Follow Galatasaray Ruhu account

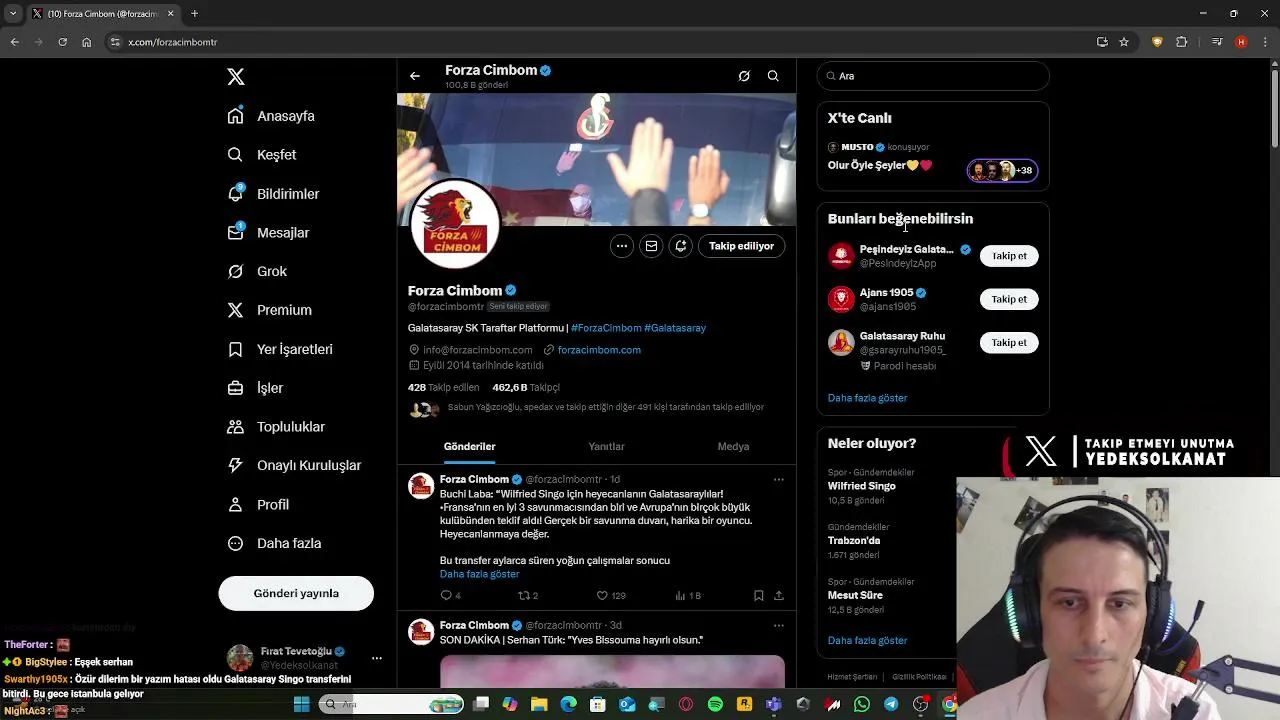(x=1009, y=343)
